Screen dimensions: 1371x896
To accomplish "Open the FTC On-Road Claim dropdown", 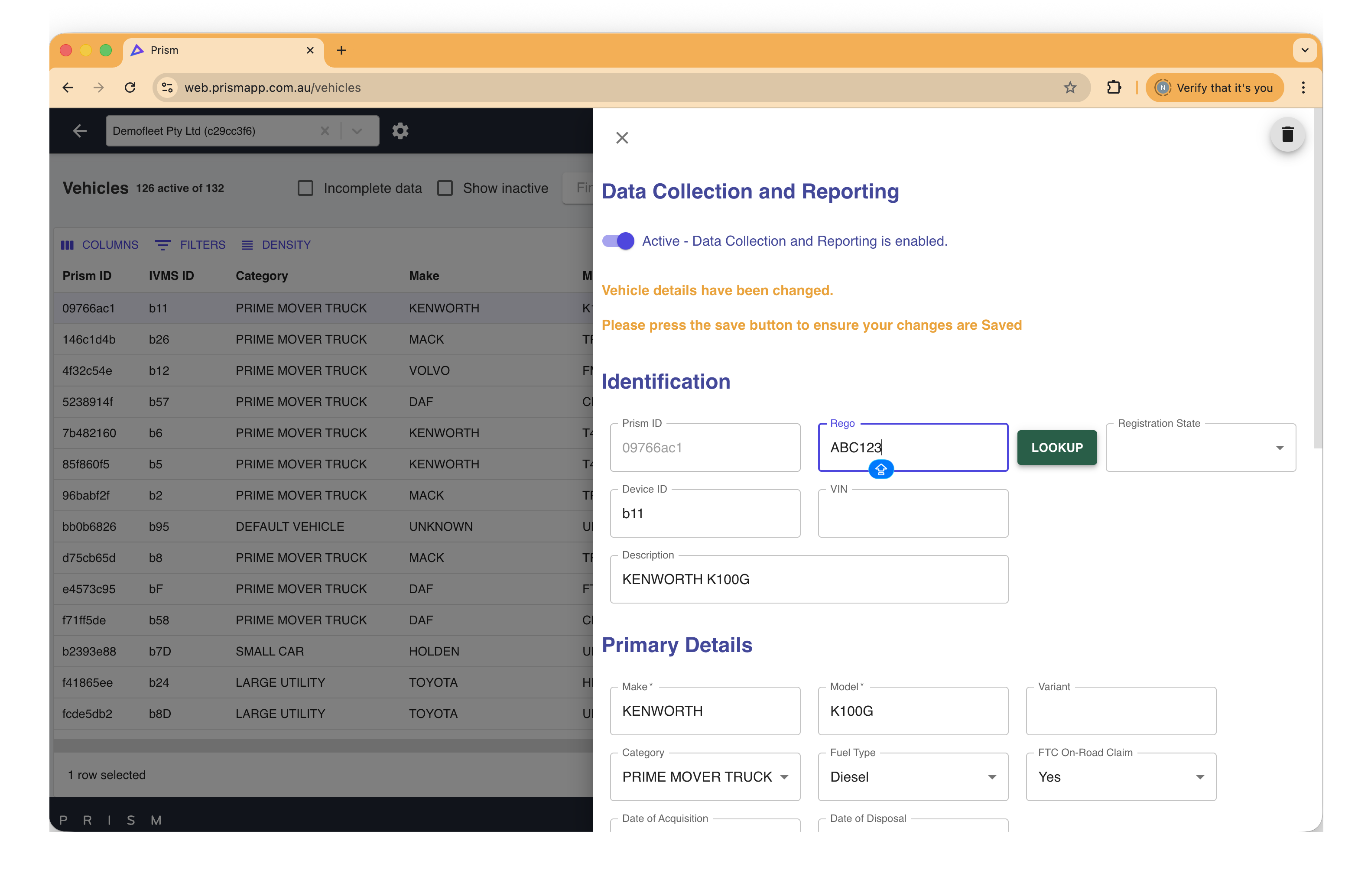I will click(x=1121, y=777).
